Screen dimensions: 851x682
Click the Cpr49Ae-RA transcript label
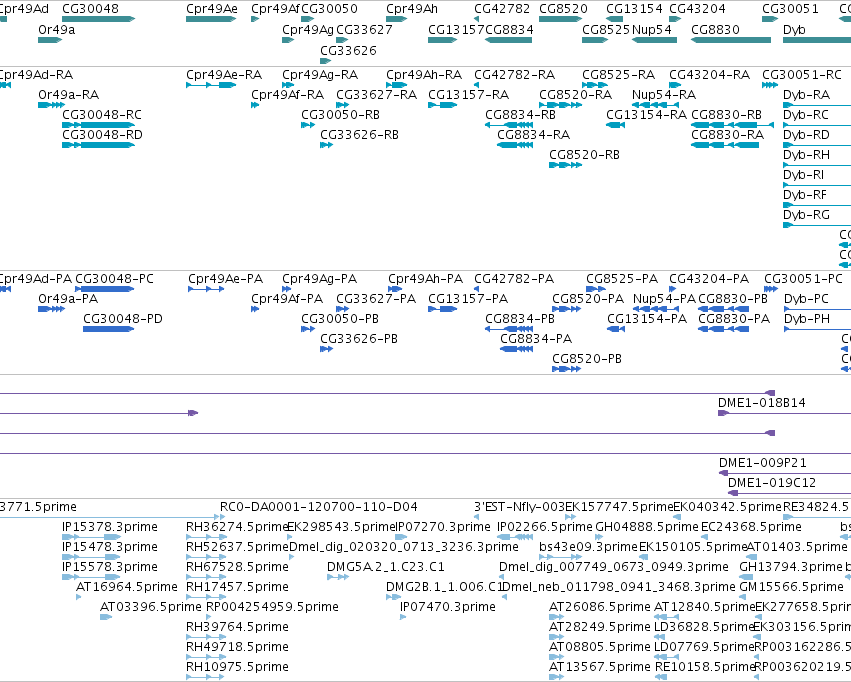click(224, 75)
